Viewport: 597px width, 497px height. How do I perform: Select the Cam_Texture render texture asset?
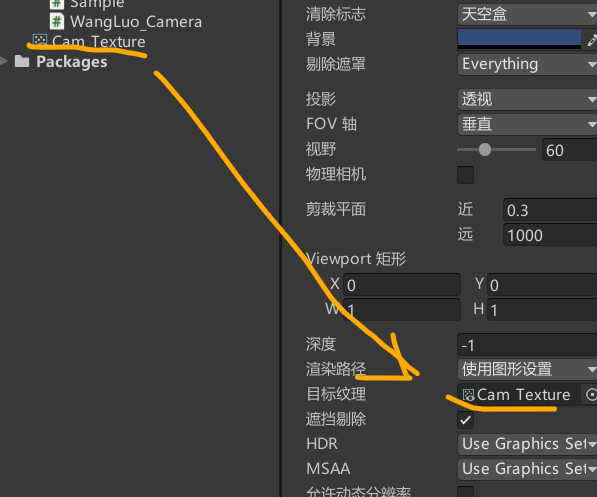click(98, 42)
